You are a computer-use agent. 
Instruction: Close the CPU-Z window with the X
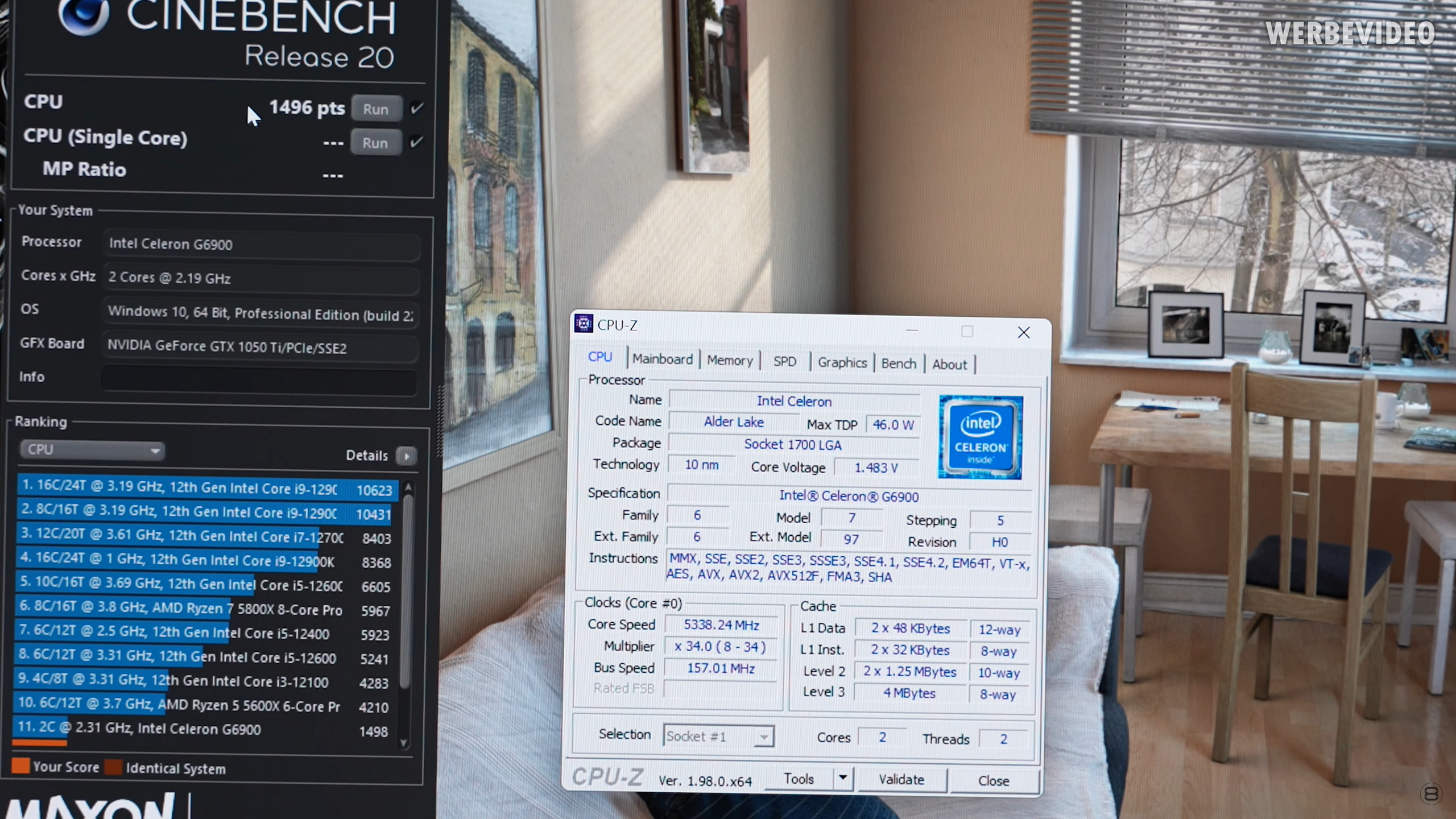1024,332
